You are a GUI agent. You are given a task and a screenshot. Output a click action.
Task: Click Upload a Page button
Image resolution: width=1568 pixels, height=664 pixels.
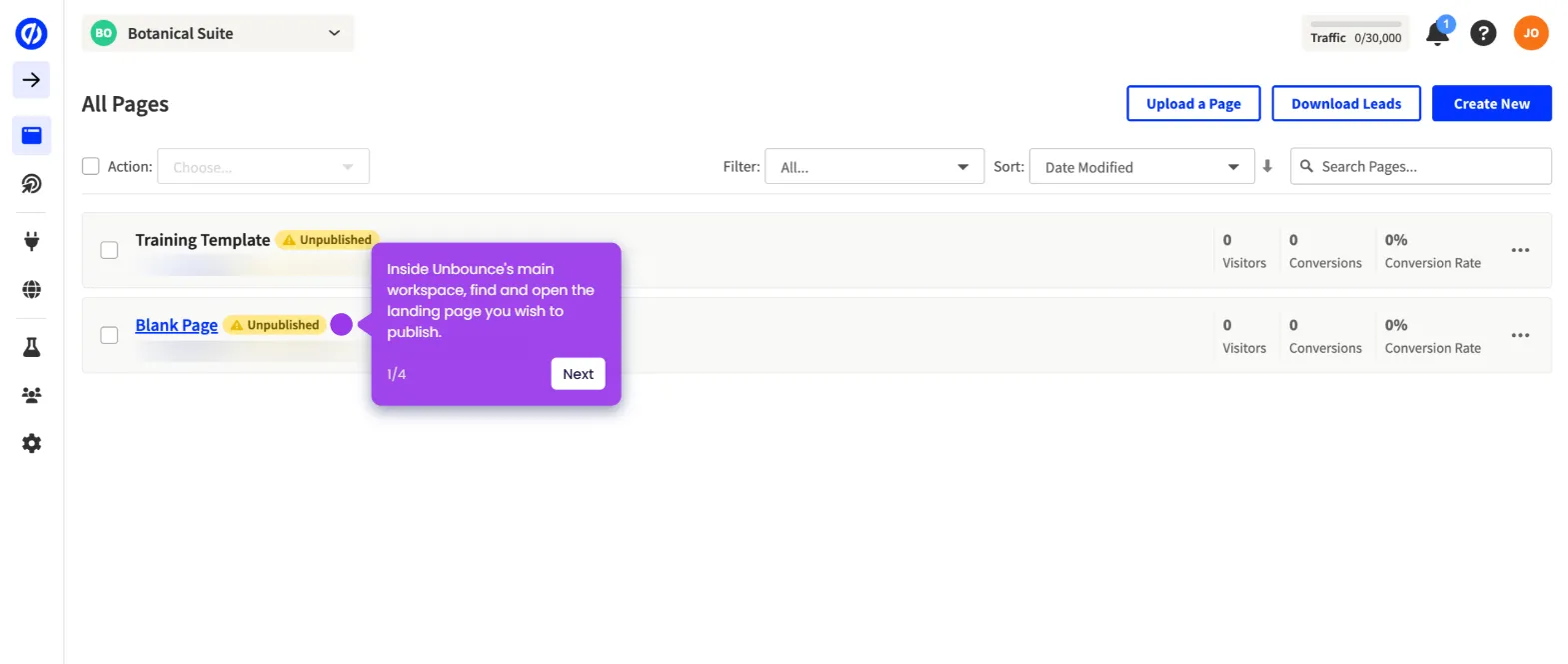[x=1193, y=103]
